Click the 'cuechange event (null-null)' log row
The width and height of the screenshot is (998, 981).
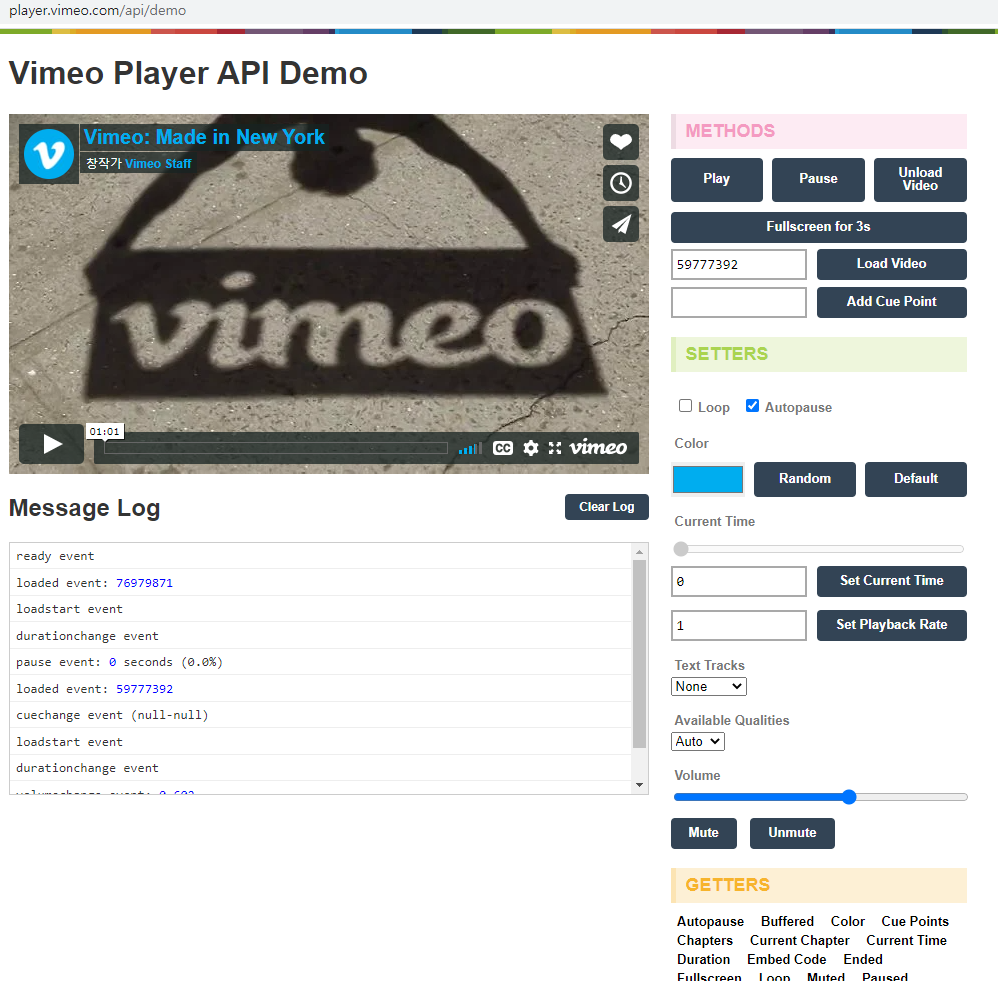click(321, 716)
